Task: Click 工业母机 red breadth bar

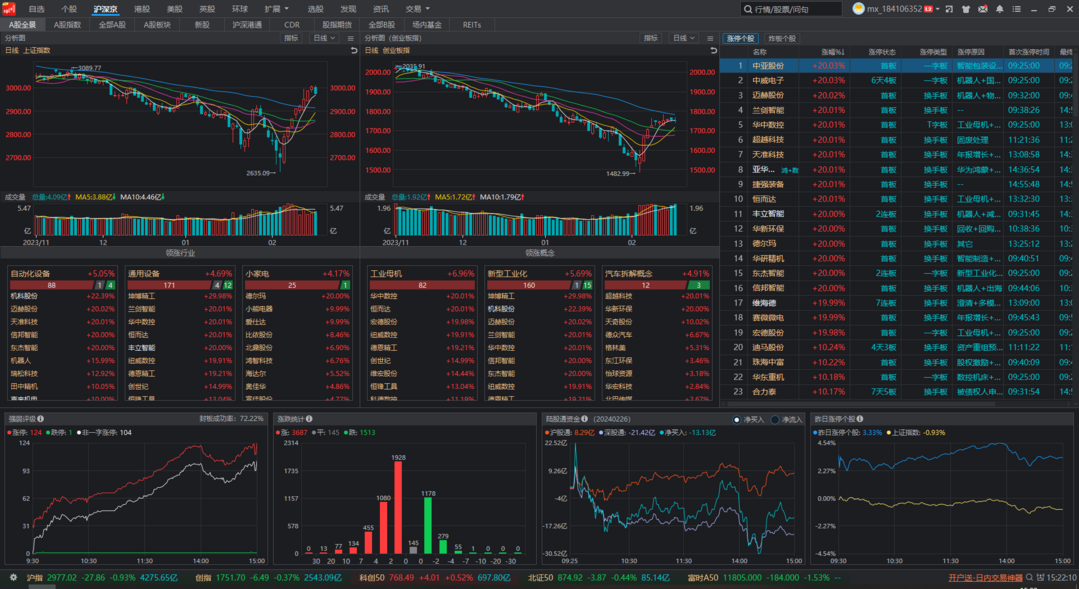Action: click(422, 285)
